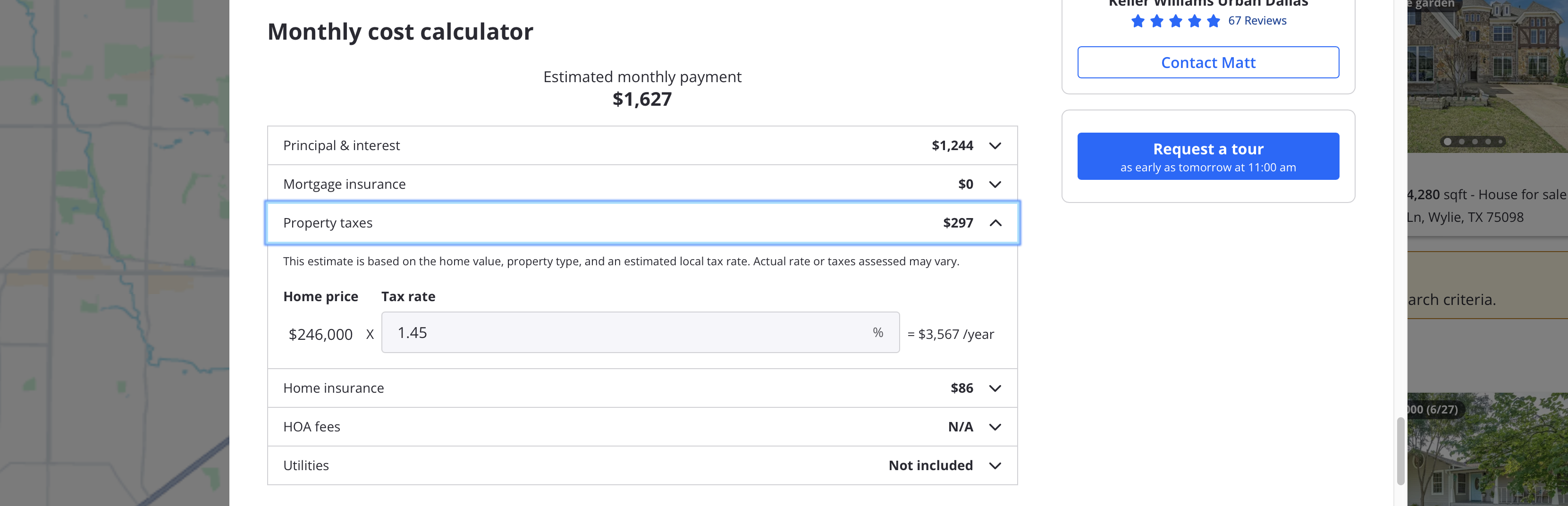Click the fifth blue rating star
Viewport: 1568px width, 506px height.
(x=1213, y=21)
